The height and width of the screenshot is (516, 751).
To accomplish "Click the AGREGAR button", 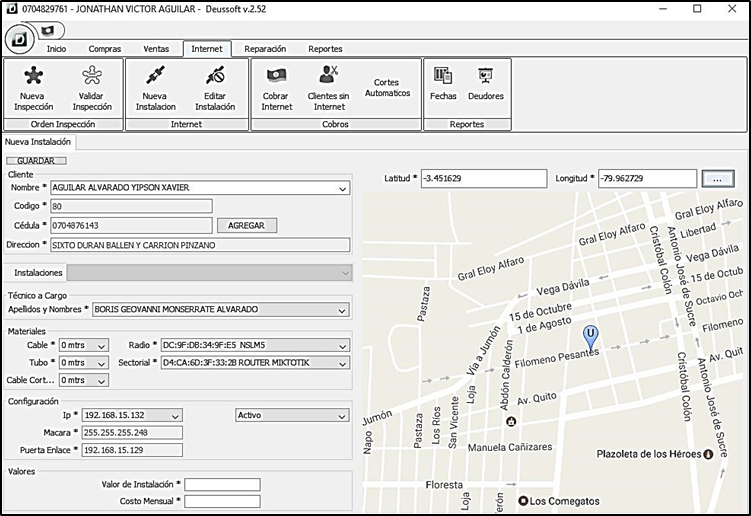I will 246,226.
